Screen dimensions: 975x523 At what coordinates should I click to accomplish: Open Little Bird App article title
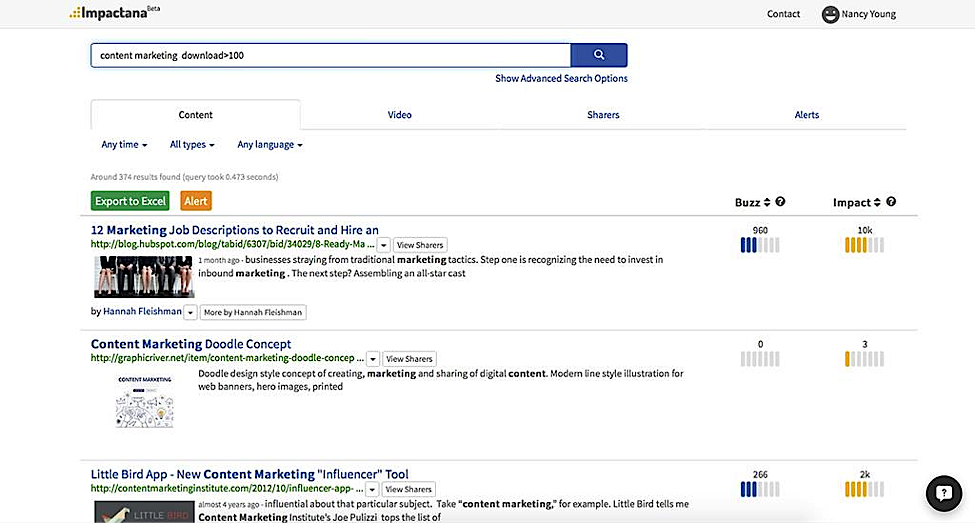pos(249,474)
